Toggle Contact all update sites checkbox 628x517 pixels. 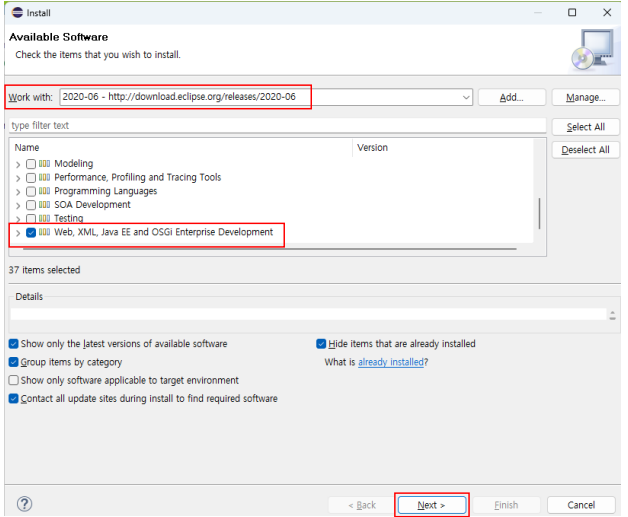(14, 398)
